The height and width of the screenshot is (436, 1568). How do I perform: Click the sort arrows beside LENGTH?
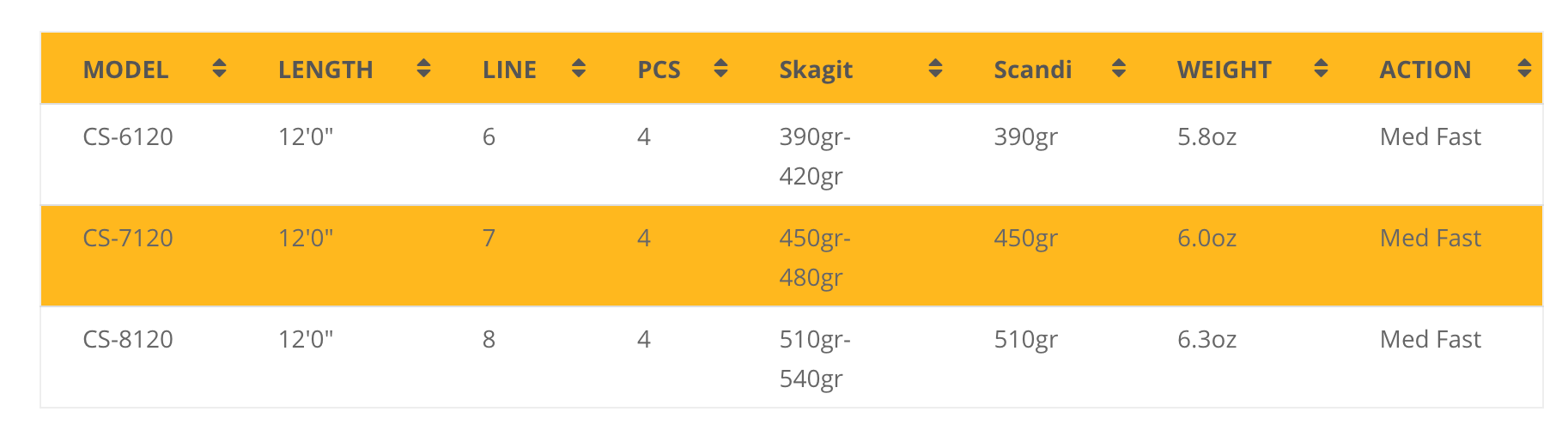[x=423, y=69]
